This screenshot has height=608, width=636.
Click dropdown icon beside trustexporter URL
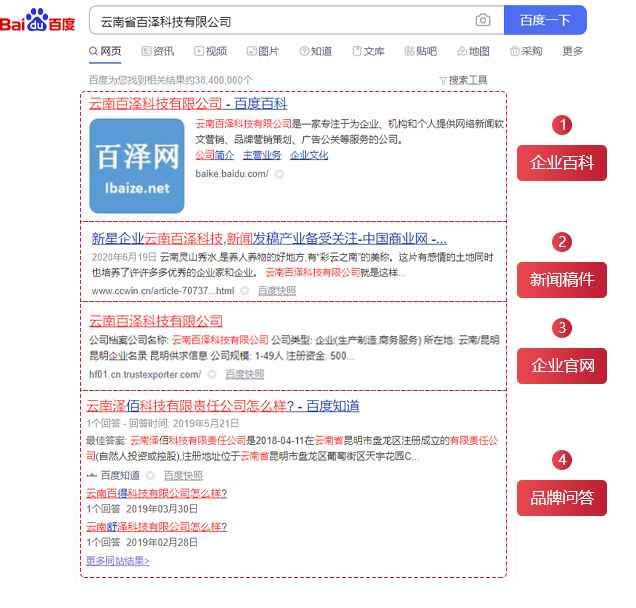click(x=212, y=374)
